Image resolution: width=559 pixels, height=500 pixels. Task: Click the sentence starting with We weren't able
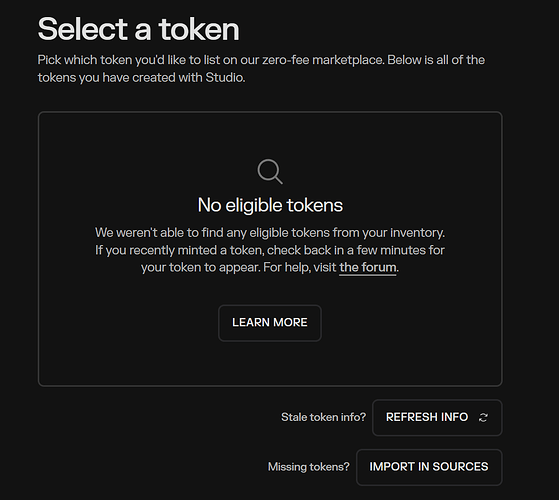[x=270, y=233]
